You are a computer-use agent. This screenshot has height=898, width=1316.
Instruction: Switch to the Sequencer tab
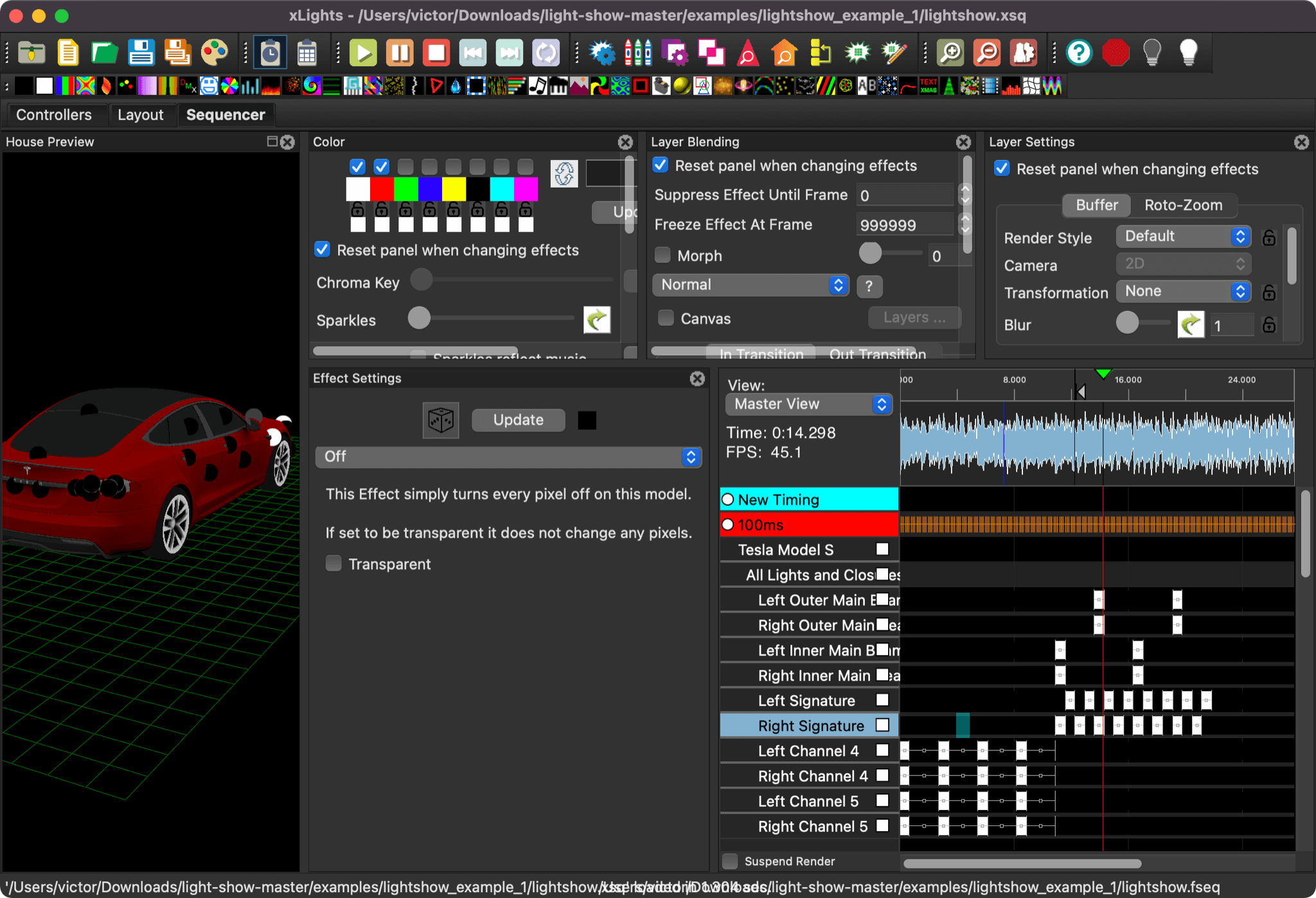(x=226, y=115)
